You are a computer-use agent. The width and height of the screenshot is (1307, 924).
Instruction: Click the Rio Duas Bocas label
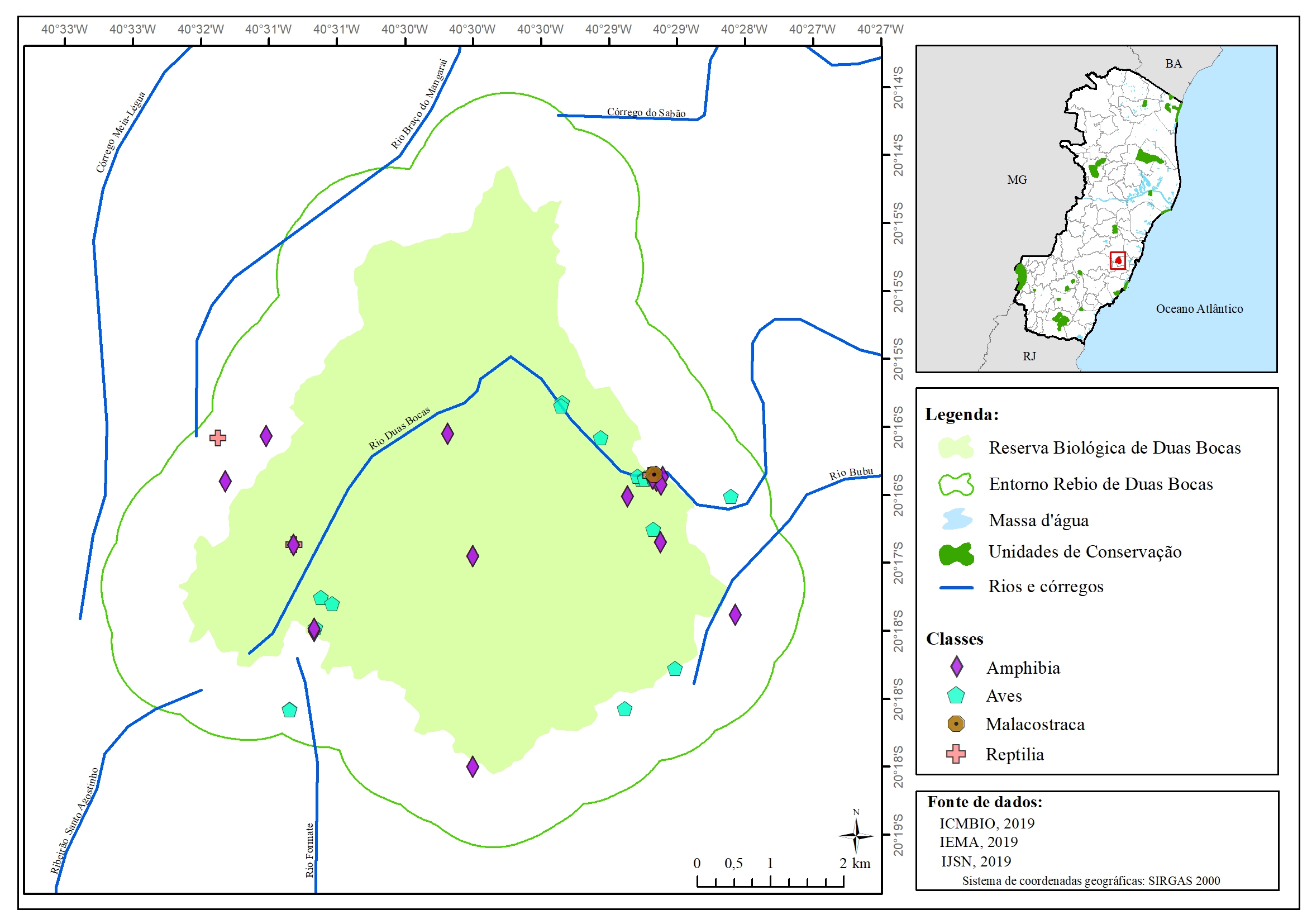point(399,428)
